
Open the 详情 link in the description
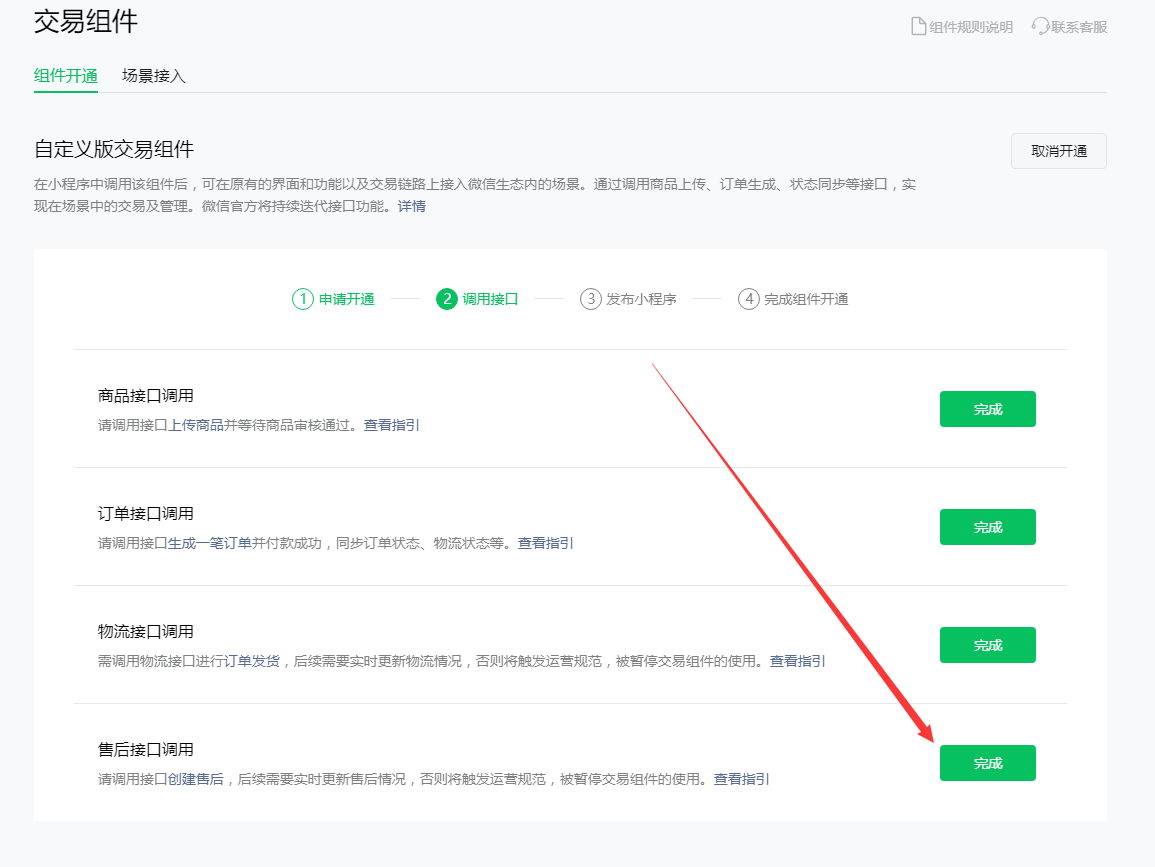pyautogui.click(x=412, y=206)
